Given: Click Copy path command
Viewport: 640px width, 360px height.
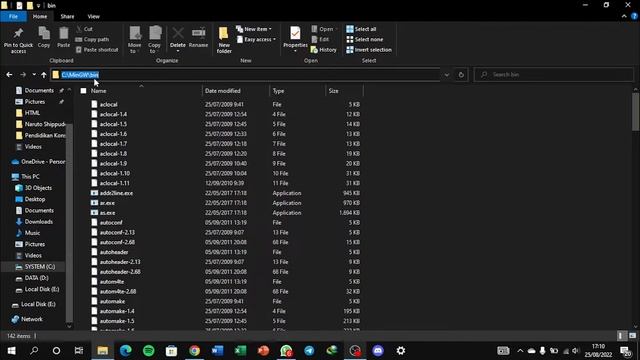Looking at the screenshot, I should [x=92, y=39].
